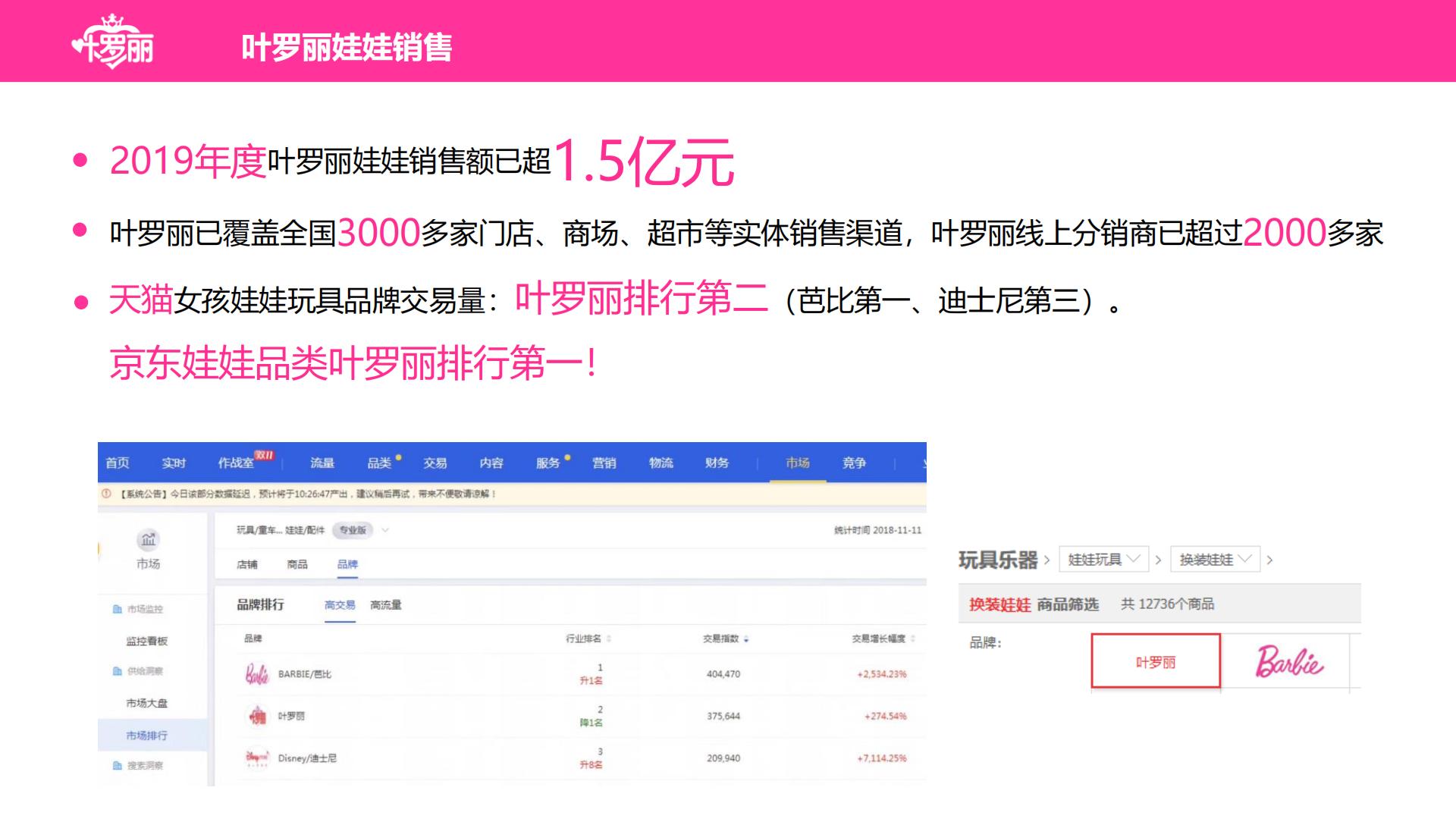Switch to the 品牌 tab

coord(348,564)
